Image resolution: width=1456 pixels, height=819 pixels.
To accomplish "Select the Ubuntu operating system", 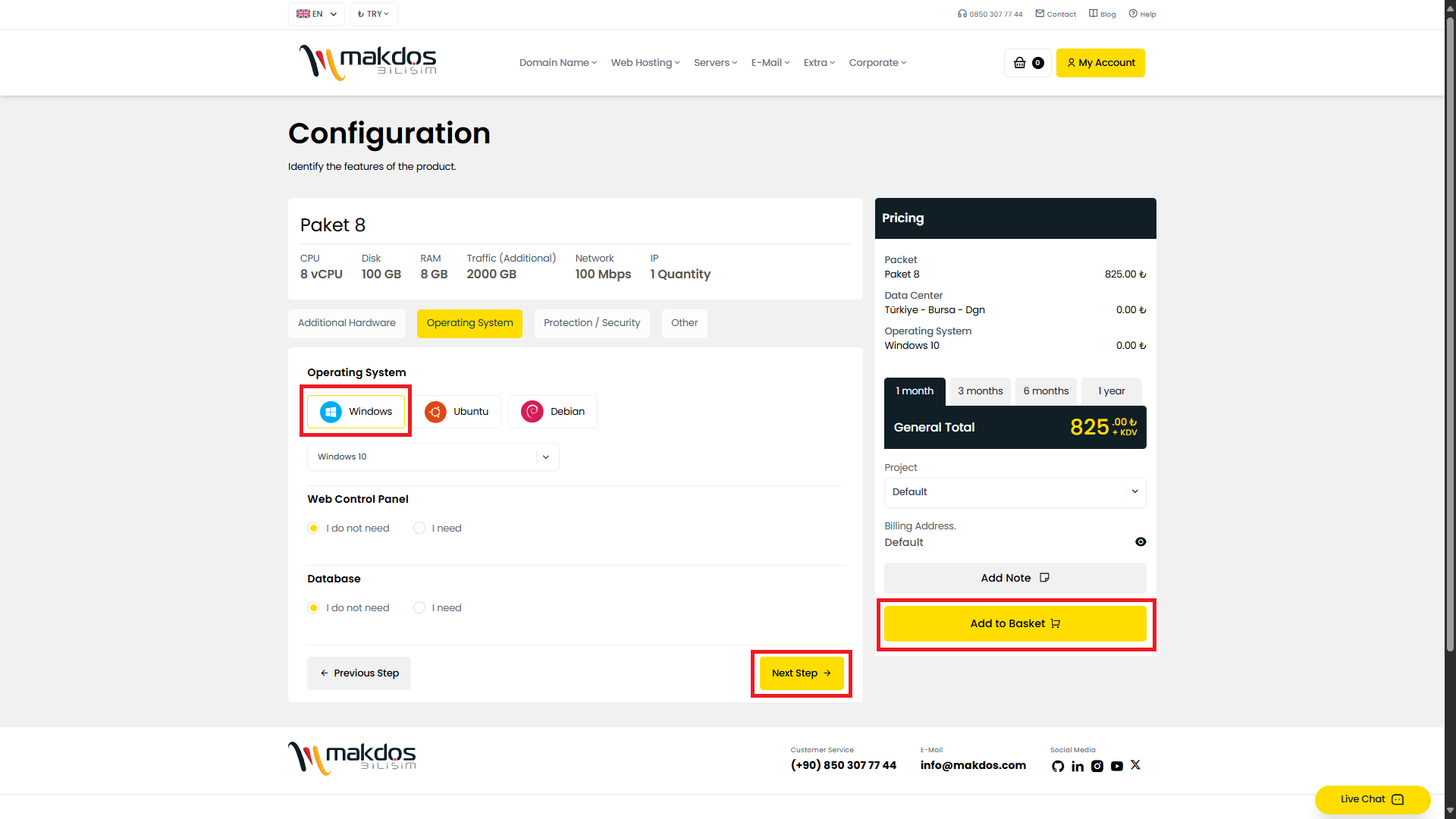I will pos(457,412).
